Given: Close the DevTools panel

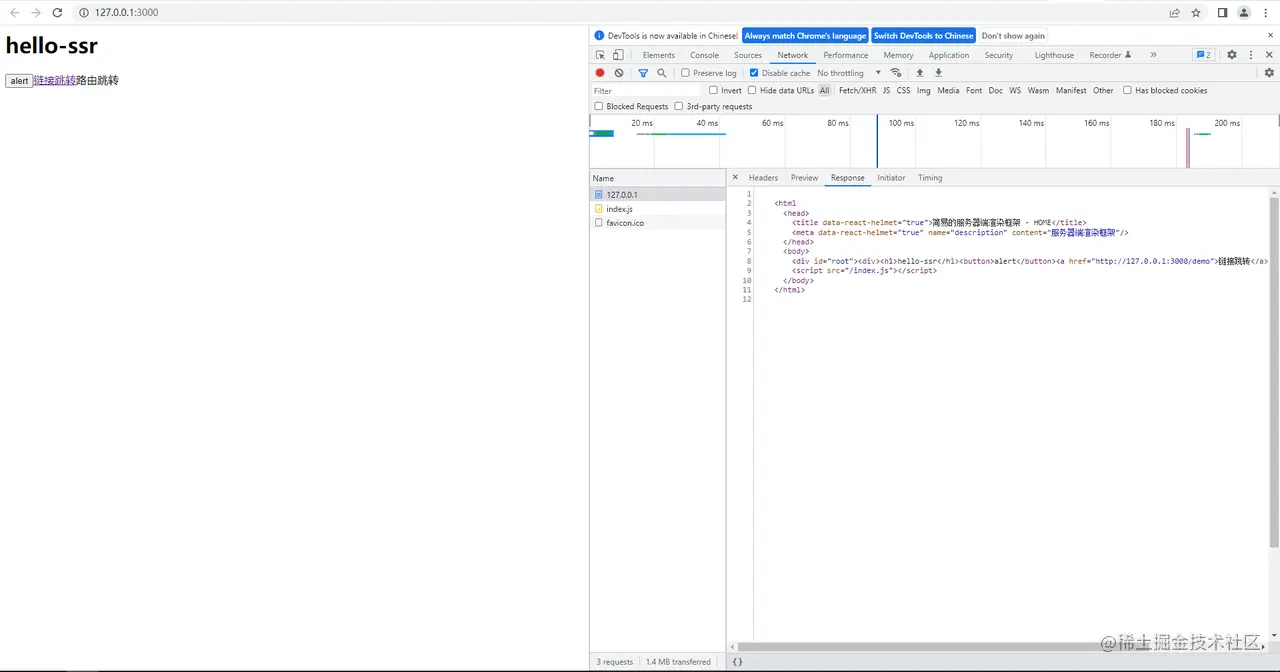Looking at the screenshot, I should pos(1270,55).
